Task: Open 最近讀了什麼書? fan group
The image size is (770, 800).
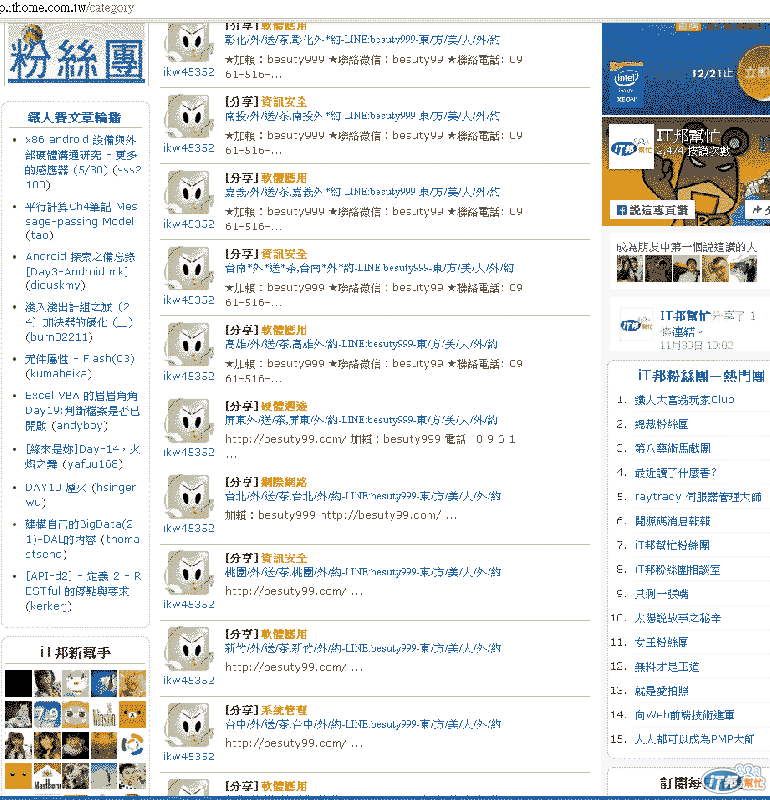Action: tap(676, 472)
